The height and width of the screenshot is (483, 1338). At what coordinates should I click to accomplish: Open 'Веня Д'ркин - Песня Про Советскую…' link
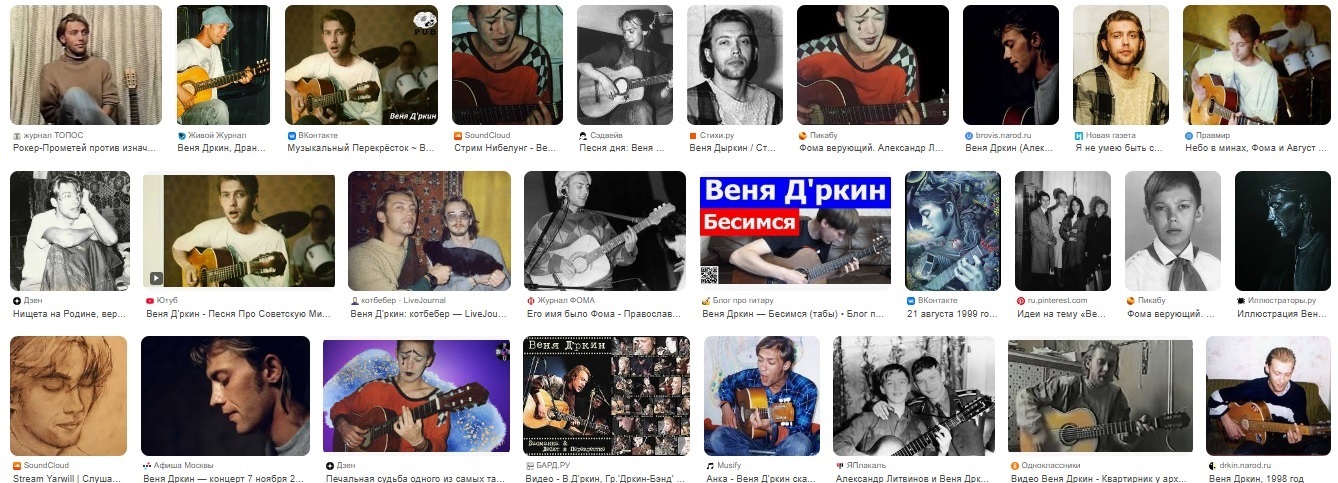point(238,314)
